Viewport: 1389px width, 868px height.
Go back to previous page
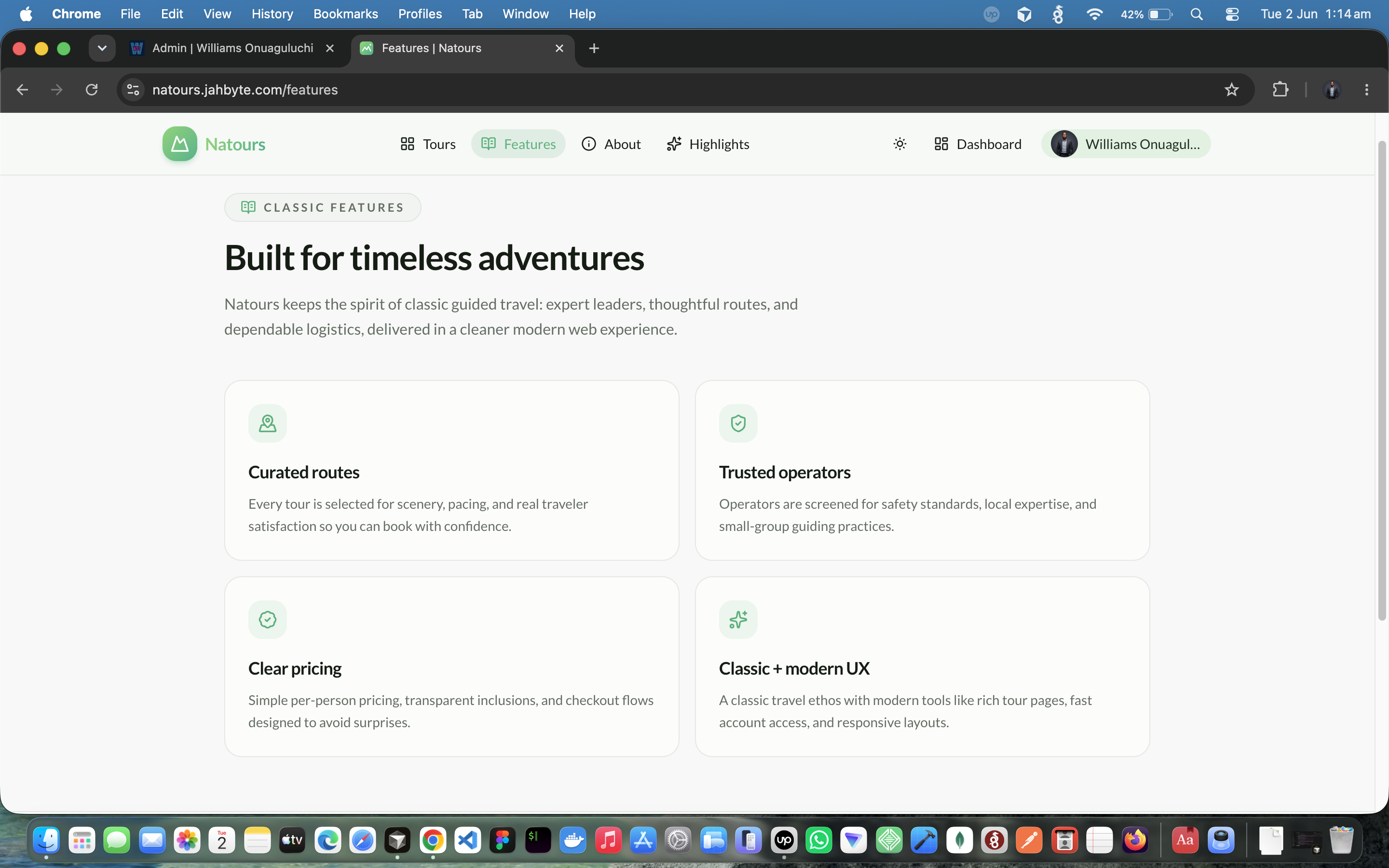pyautogui.click(x=22, y=90)
